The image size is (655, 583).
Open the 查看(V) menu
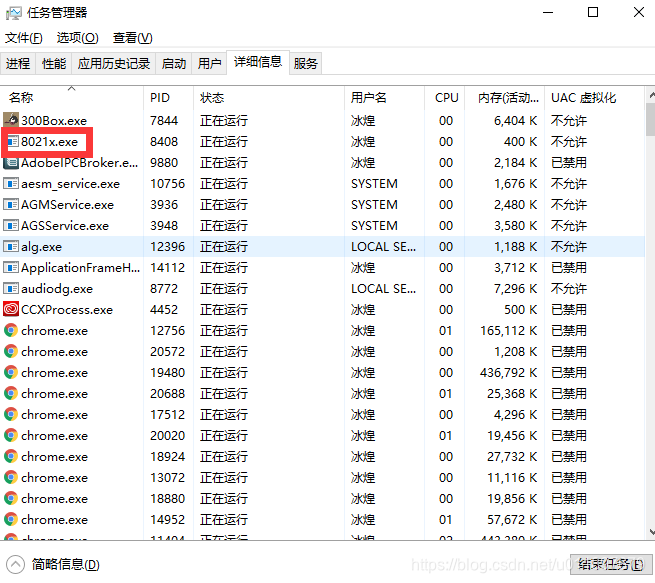point(132,38)
